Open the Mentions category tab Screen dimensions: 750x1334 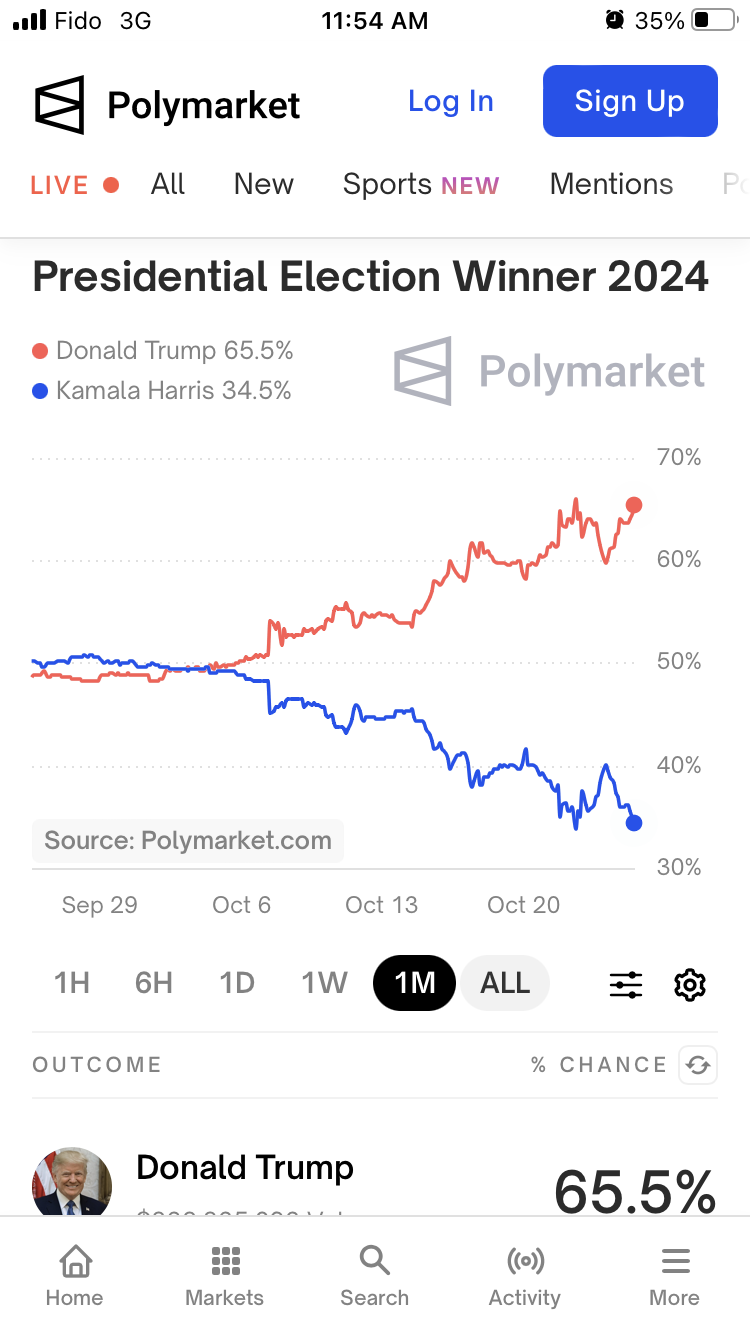611,185
